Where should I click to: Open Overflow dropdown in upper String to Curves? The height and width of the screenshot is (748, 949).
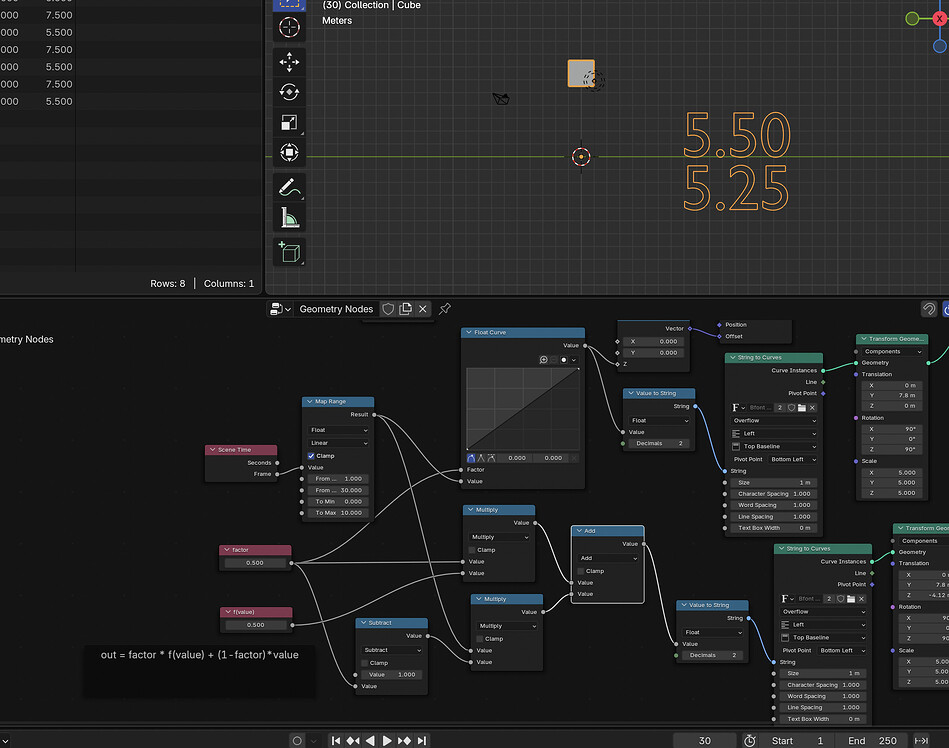point(774,421)
